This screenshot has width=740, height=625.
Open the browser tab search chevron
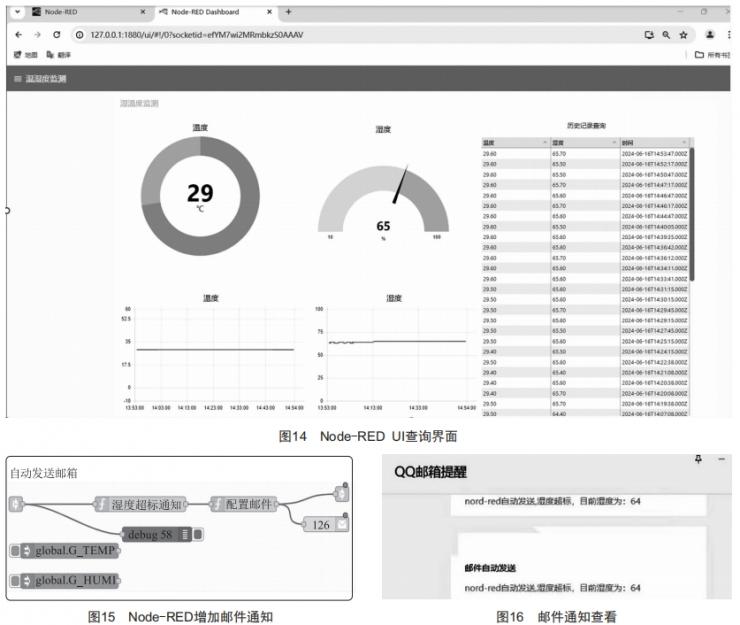pyautogui.click(x=17, y=12)
